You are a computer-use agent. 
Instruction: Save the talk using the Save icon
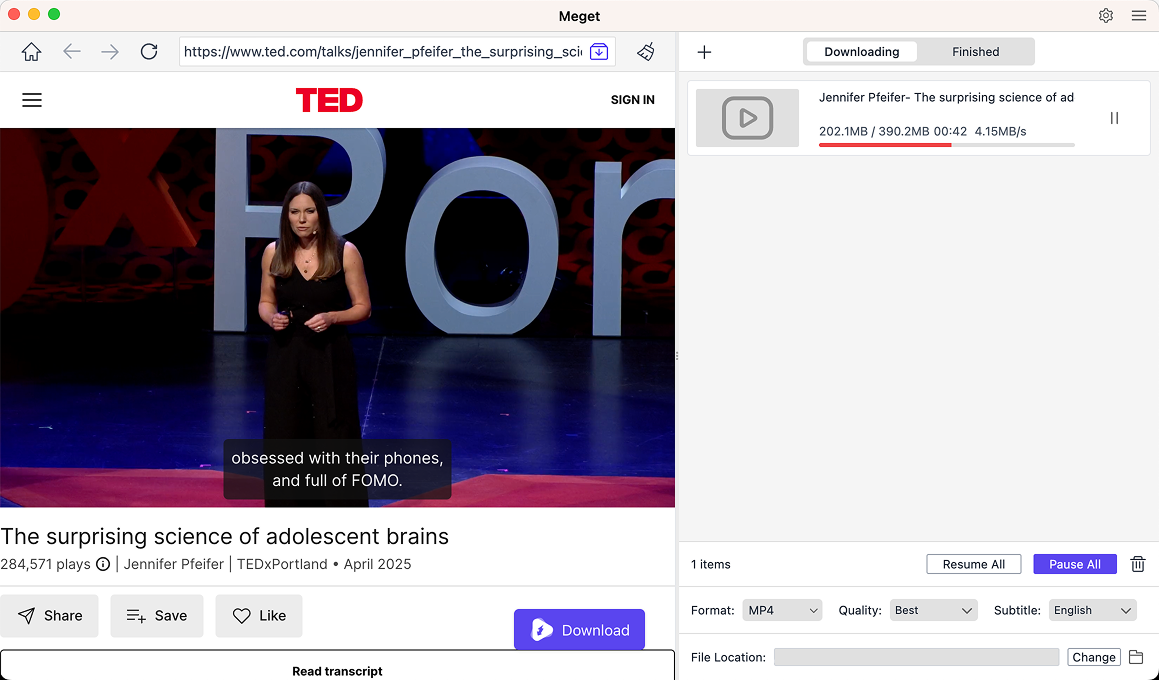(156, 616)
